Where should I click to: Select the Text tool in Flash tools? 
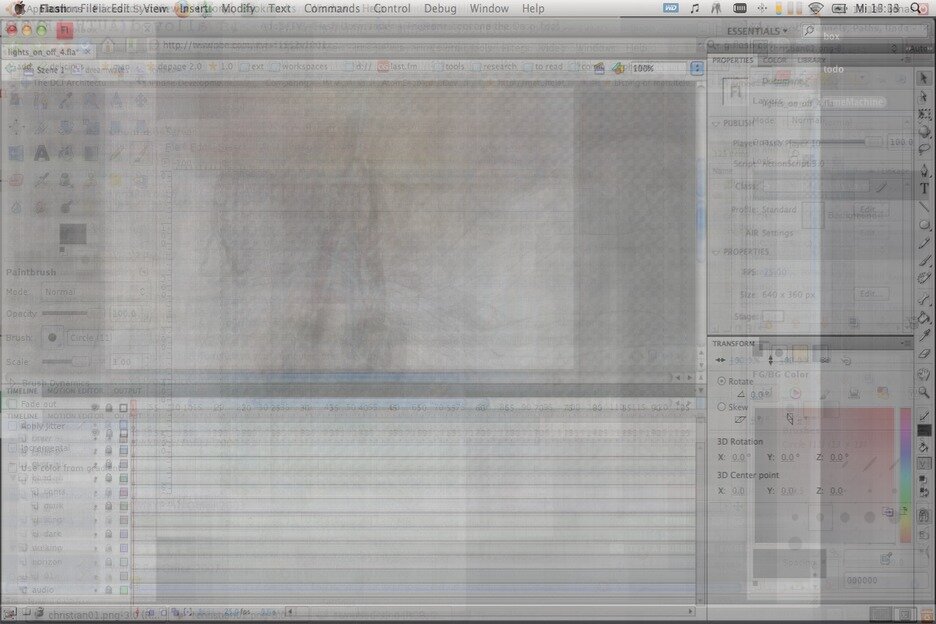[923, 188]
